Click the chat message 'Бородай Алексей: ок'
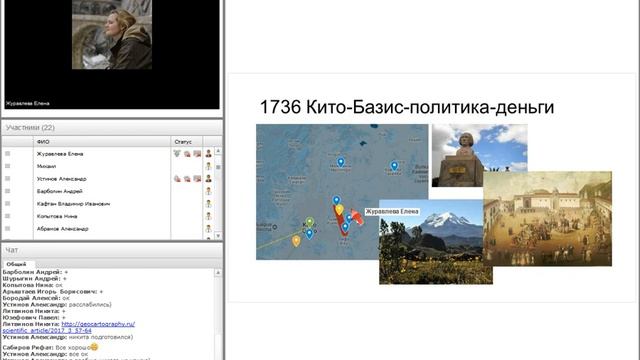The height and width of the screenshot is (360, 640). point(36,298)
